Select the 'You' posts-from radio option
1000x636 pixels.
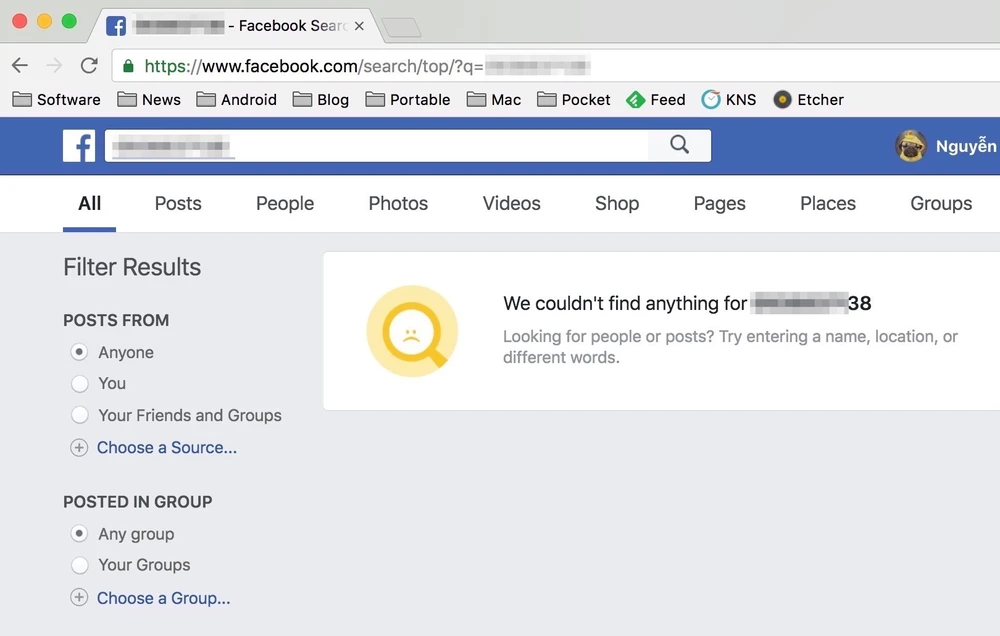point(80,384)
